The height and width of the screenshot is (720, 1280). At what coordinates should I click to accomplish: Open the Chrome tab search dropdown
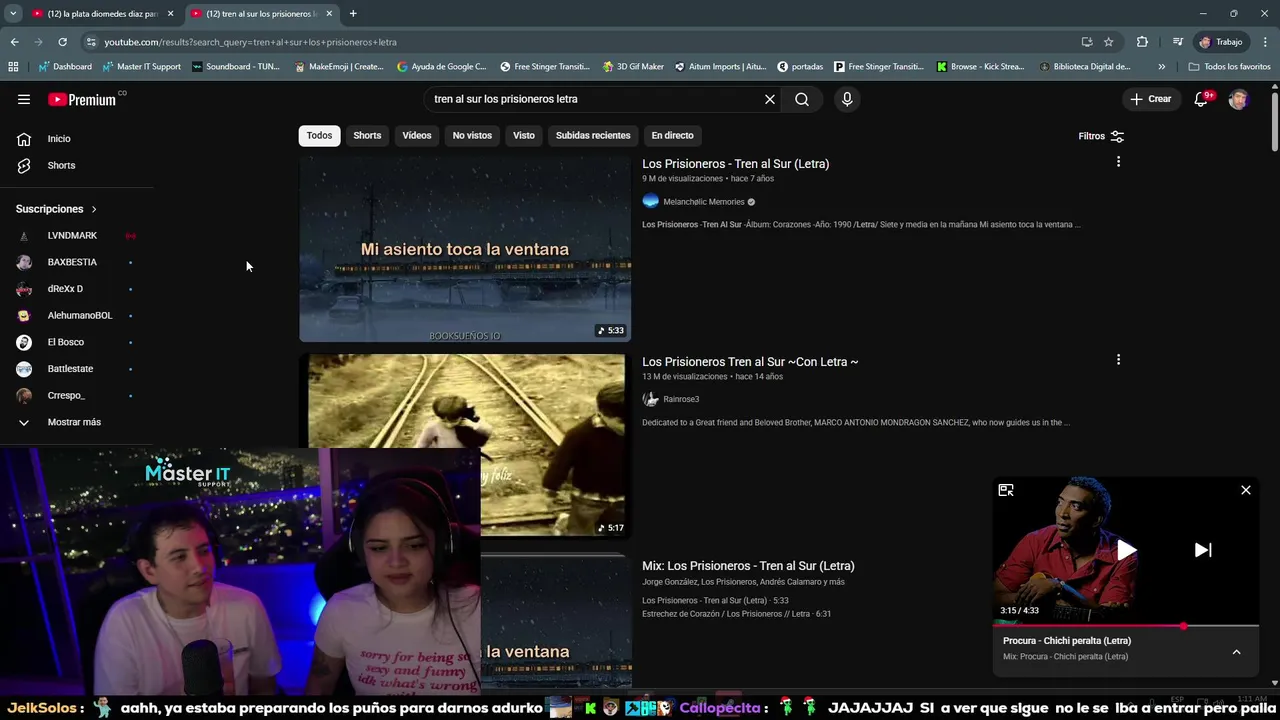(13, 14)
